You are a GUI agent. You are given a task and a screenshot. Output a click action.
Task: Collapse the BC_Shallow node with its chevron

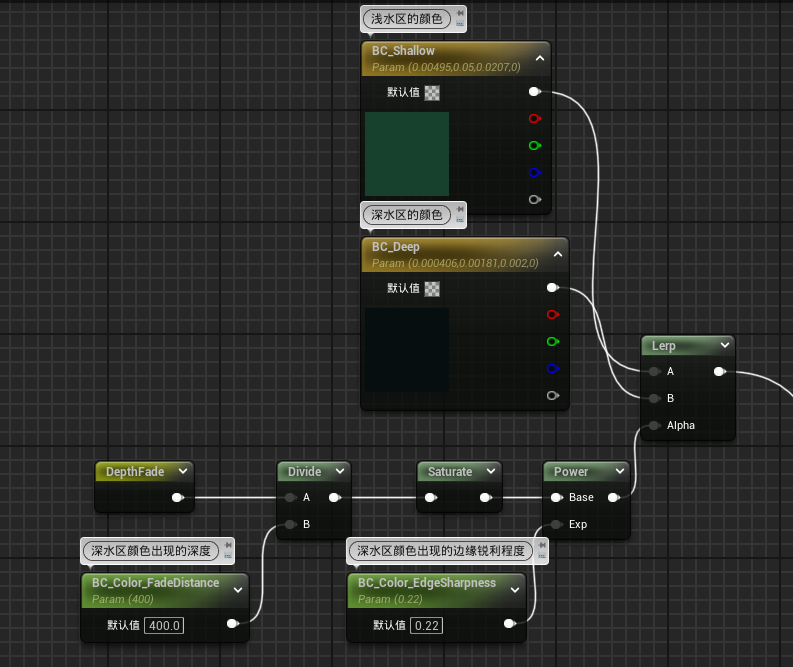pos(540,58)
